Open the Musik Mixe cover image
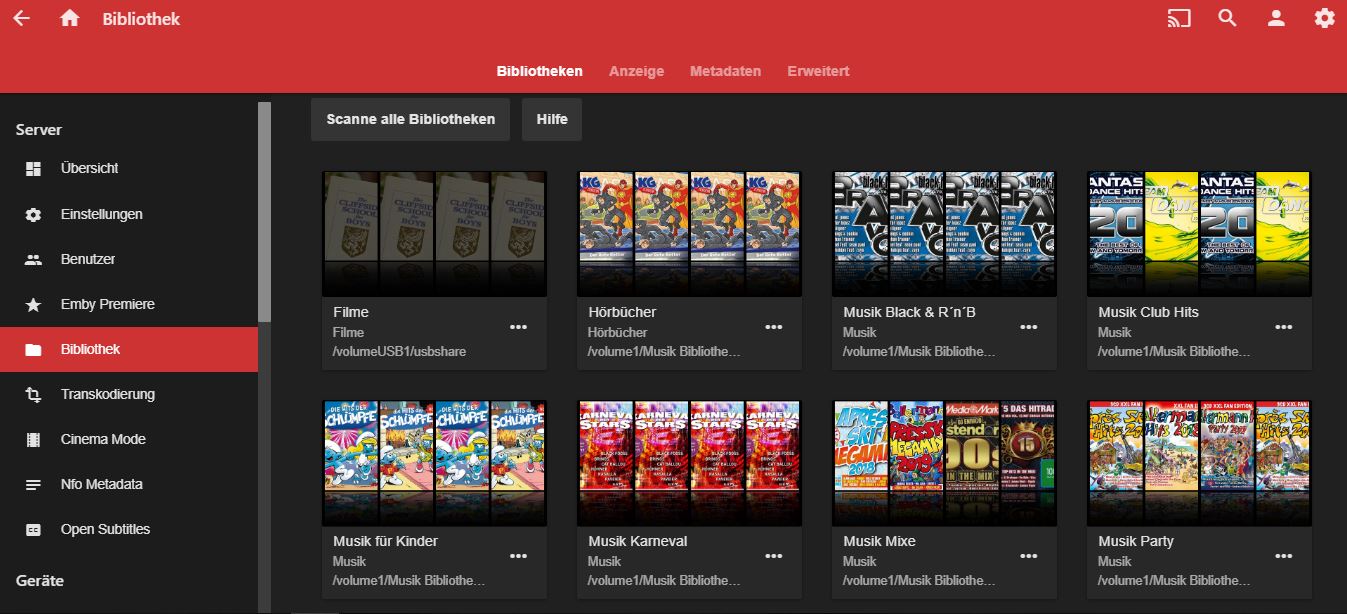Viewport: 1347px width, 614px height. 944,463
